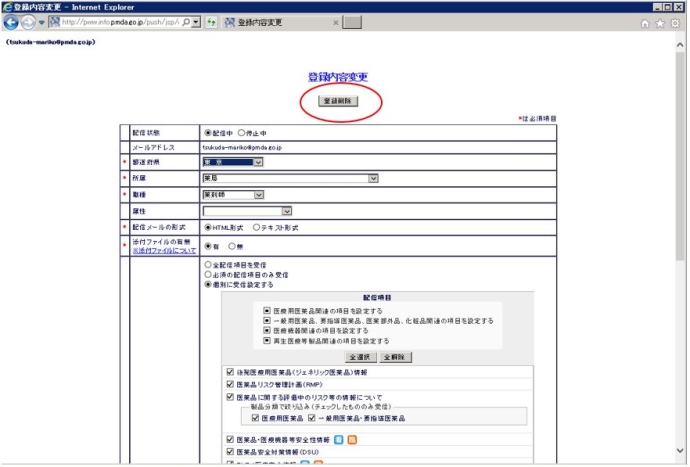690x467 pixels.
Task: Uncheck the 医療用医薬品 filter checkbox
Action: [255, 418]
